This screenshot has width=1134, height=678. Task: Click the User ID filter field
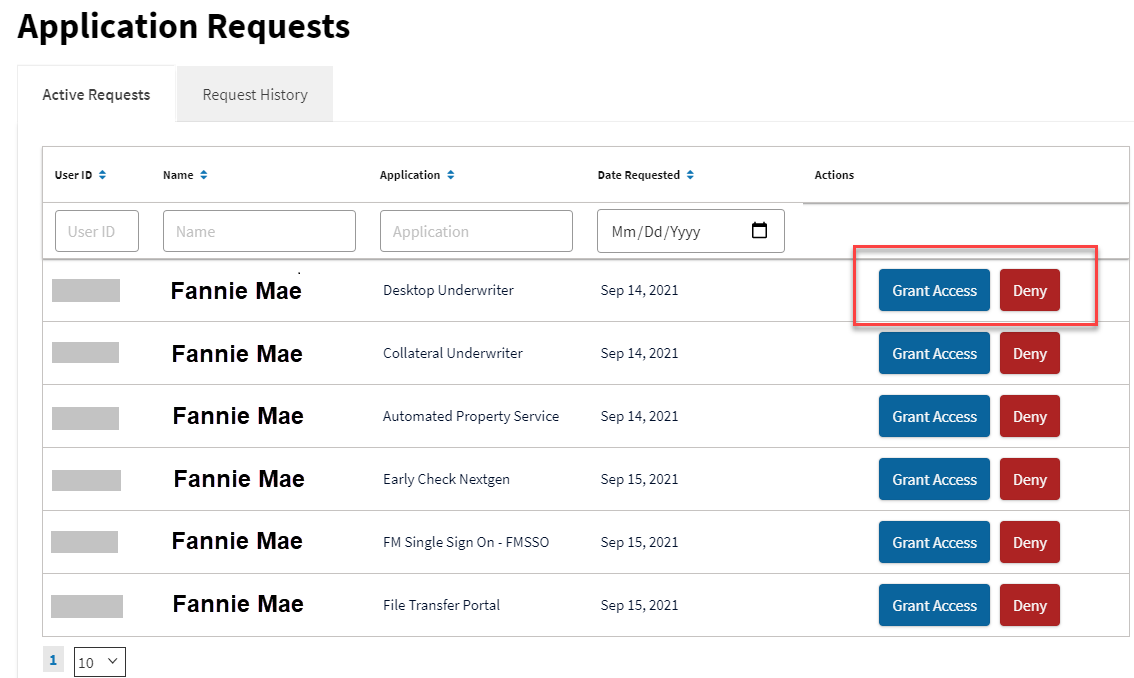[96, 231]
